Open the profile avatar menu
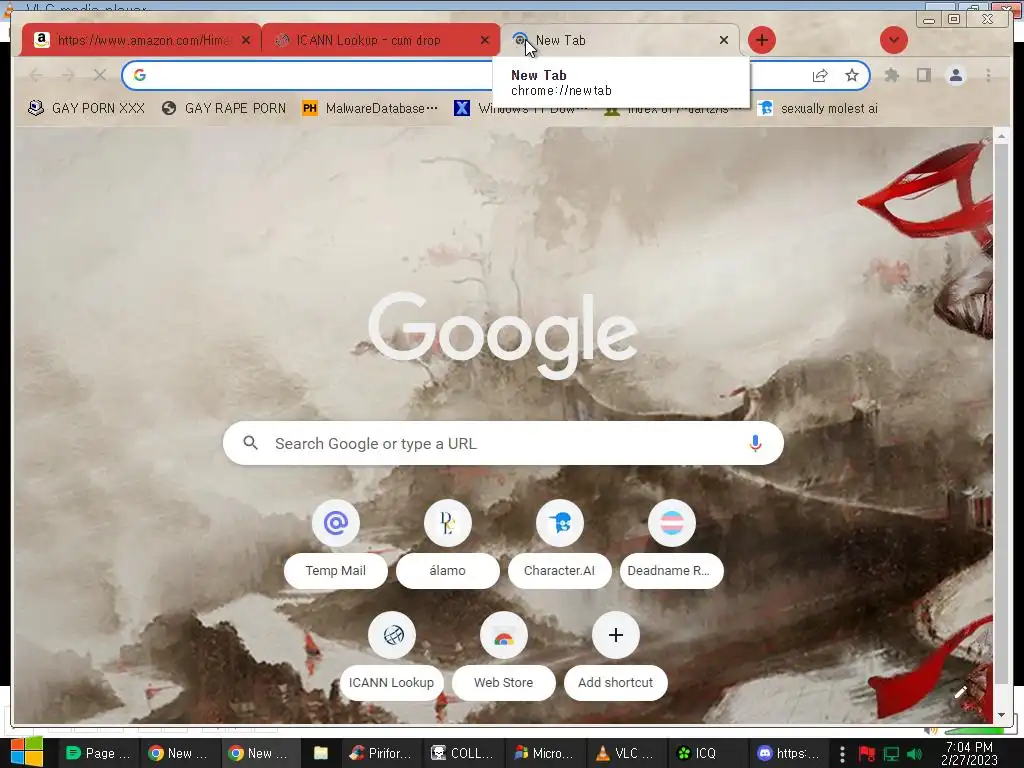The width and height of the screenshot is (1024, 768). [955, 75]
